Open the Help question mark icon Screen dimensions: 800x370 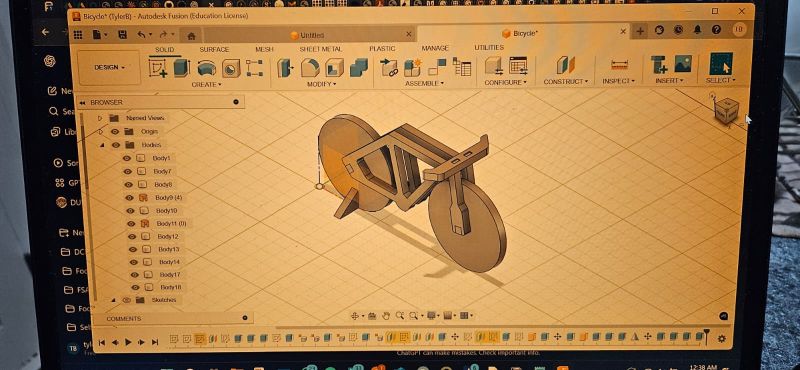coord(716,30)
